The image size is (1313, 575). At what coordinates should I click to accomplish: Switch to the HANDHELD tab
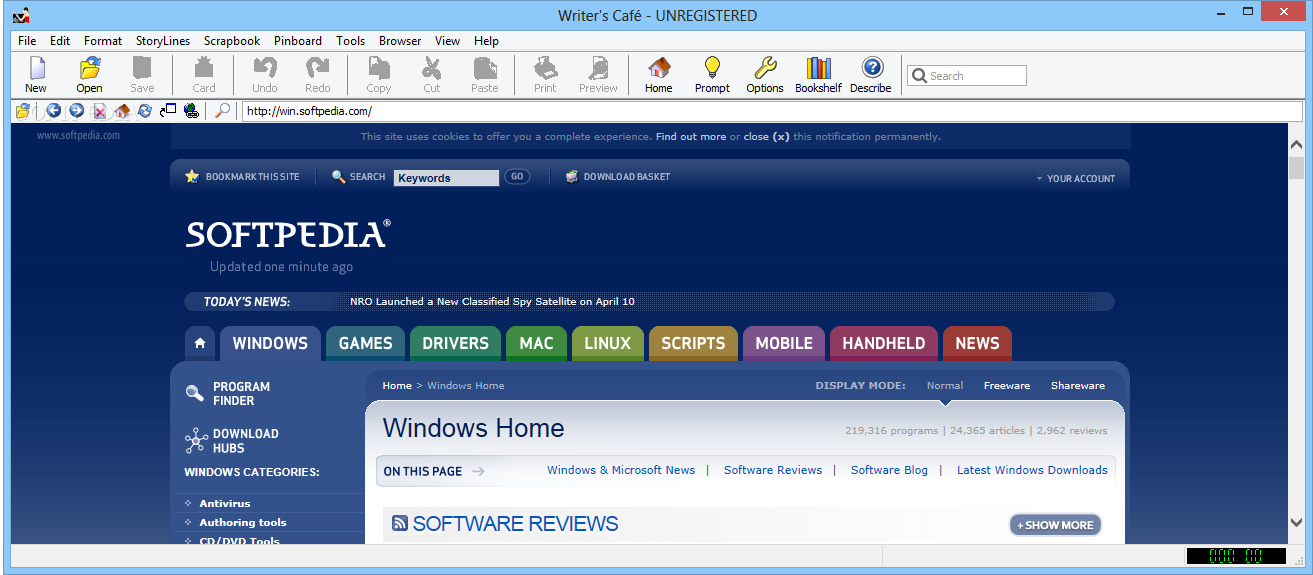coord(884,343)
